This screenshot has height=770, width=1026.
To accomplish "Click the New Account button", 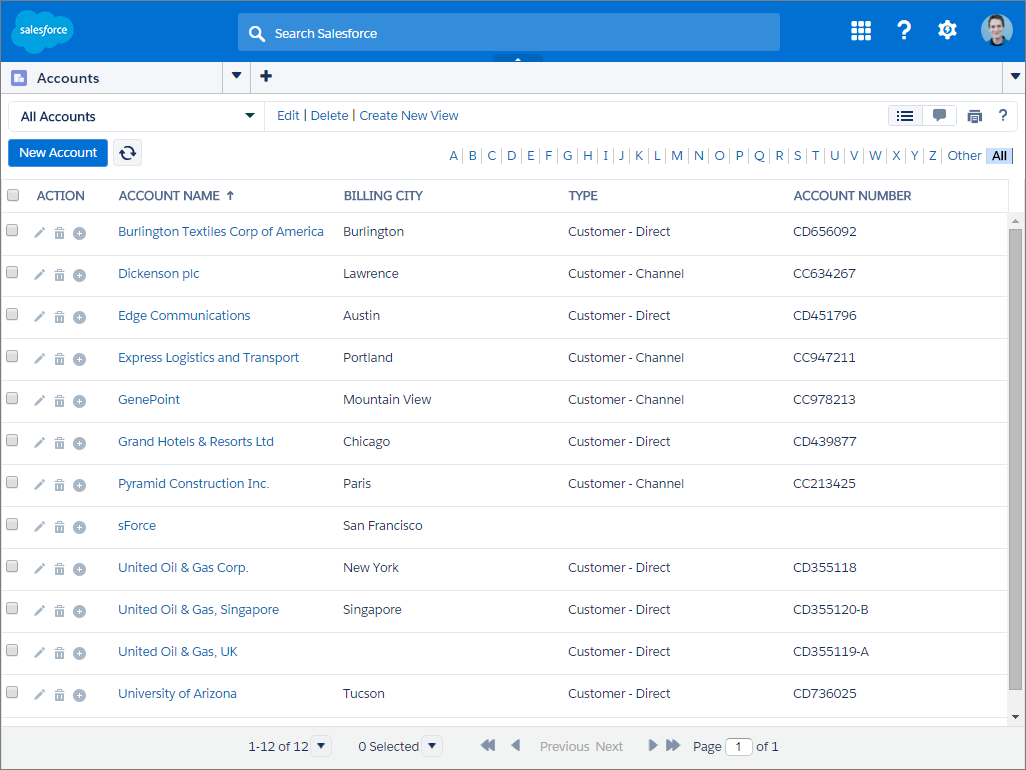I will [x=58, y=153].
